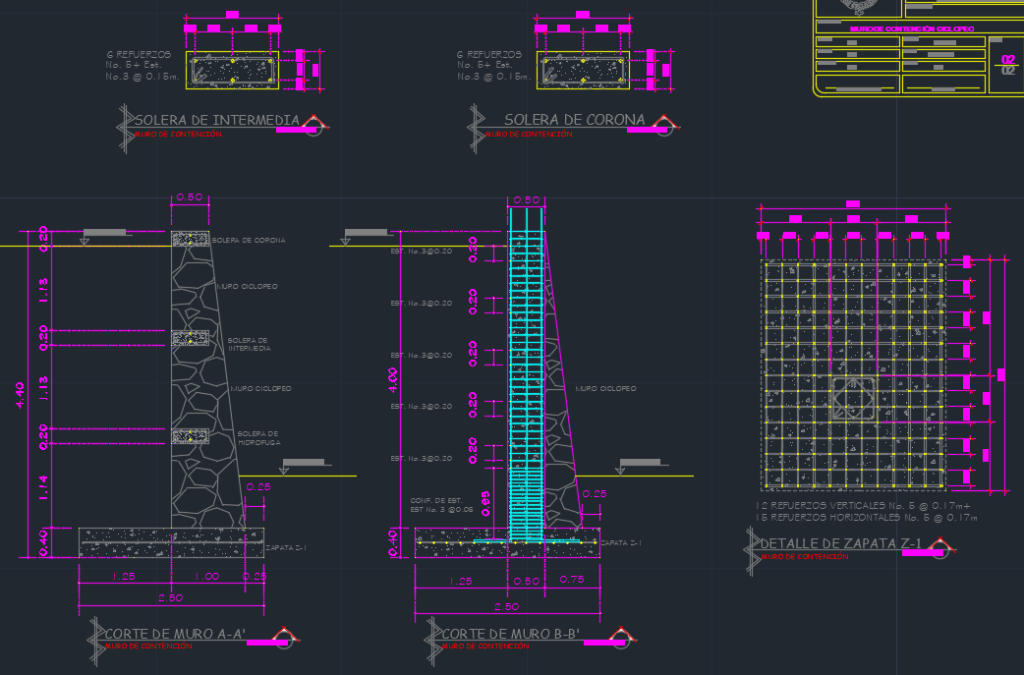Click the scale marker symbol above DETALLE DE ZAPATA Z-1
Screen dimensions: 1024x675
(x=940, y=546)
